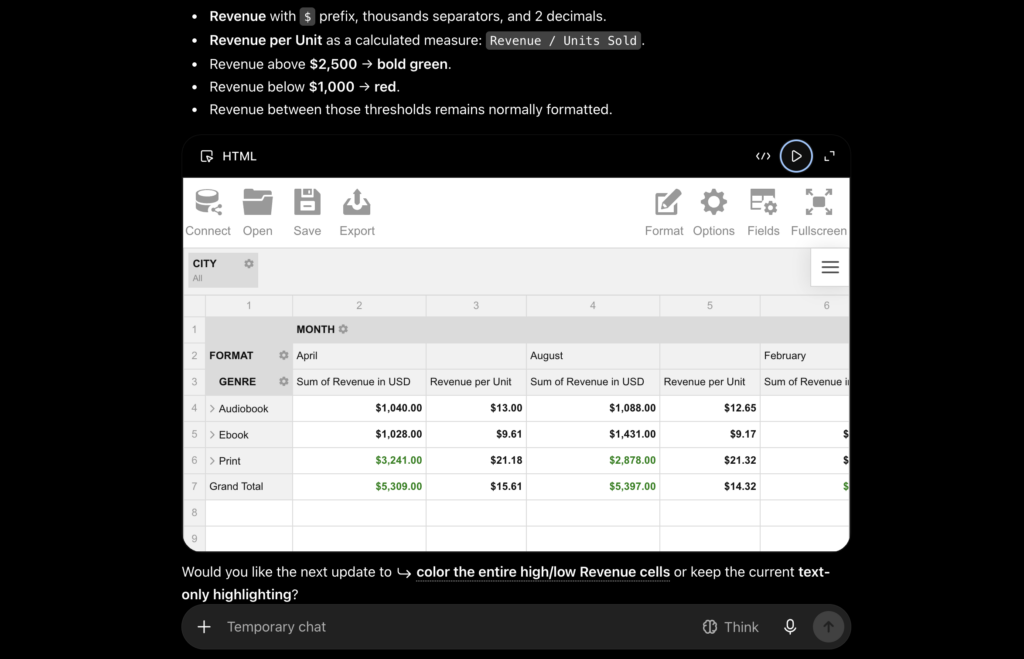
Task: Click 'color the entire high/low Revenue cells' link
Action: pyautogui.click(x=543, y=572)
